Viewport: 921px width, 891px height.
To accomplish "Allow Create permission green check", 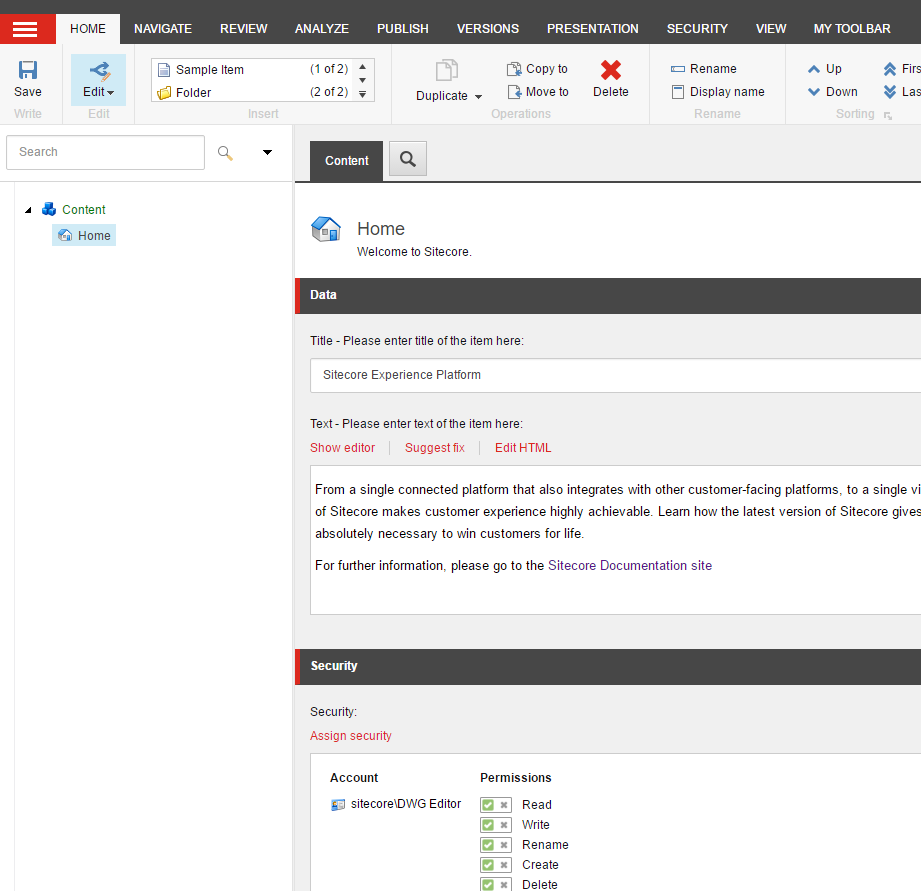I will [x=488, y=865].
